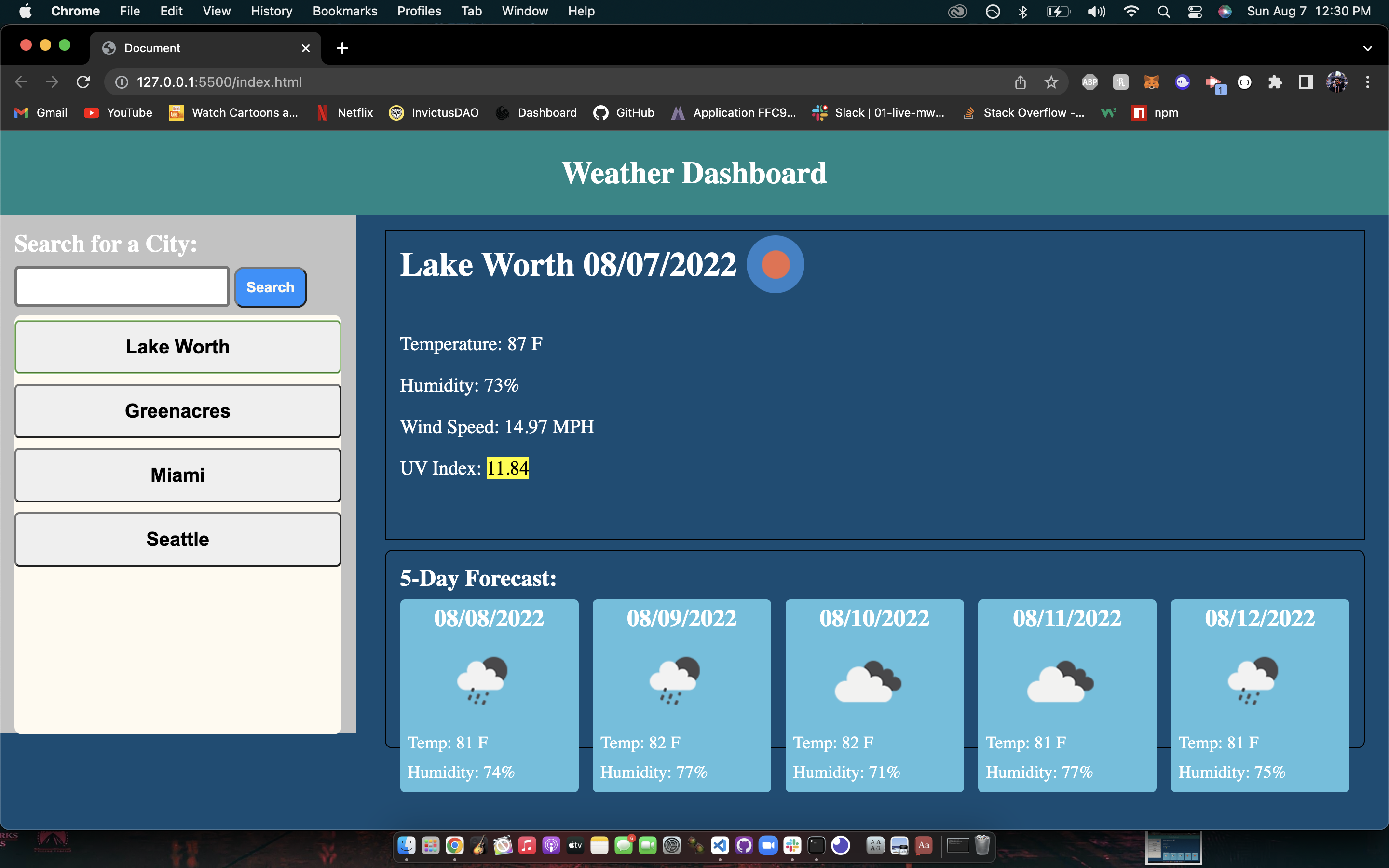Viewport: 1389px width, 868px height.
Task: Click the Chrome profile avatar picture
Action: click(1337, 82)
